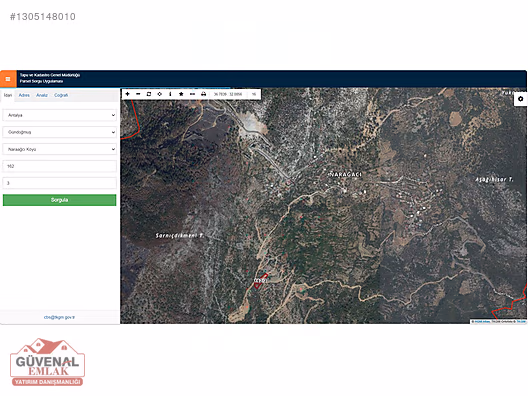The height and width of the screenshot is (396, 528).
Task: Open the orange hamburger menu
Action: 8,79
